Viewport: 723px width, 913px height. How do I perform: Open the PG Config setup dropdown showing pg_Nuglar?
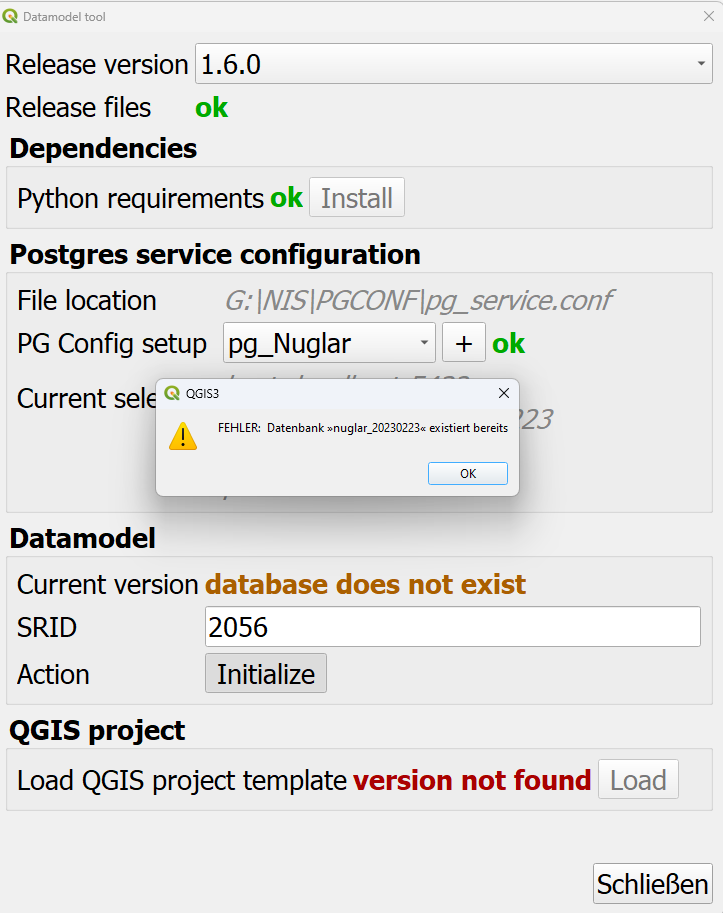[x=329, y=342]
